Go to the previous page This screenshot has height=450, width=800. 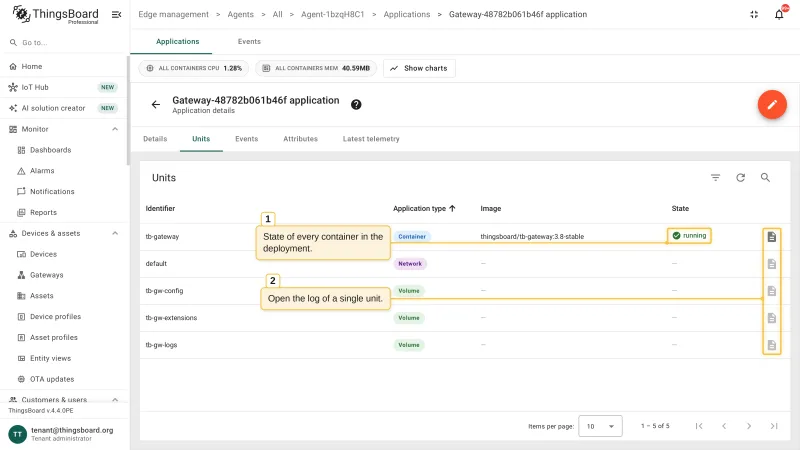coord(724,426)
